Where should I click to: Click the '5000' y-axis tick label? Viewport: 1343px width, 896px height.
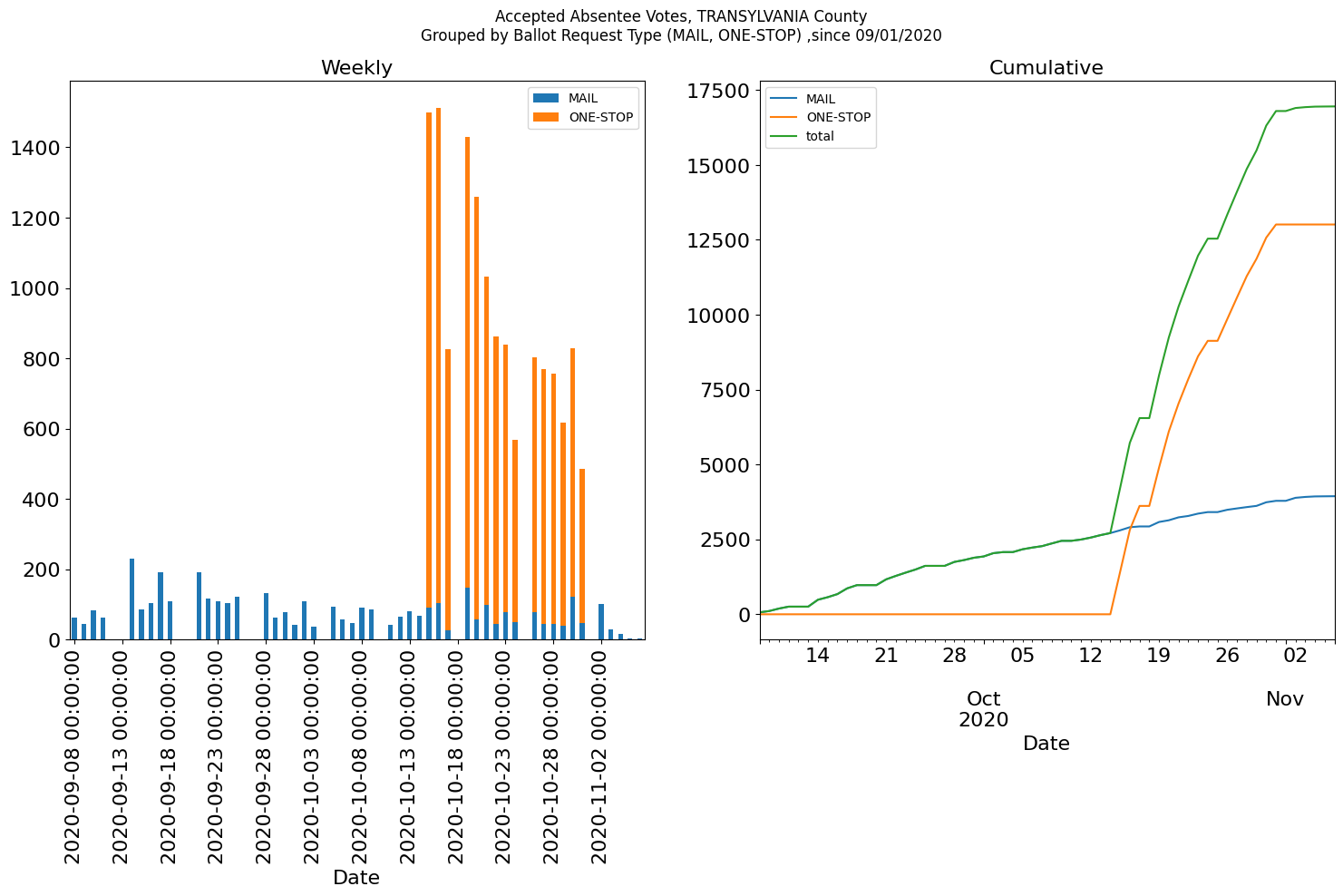pos(725,465)
